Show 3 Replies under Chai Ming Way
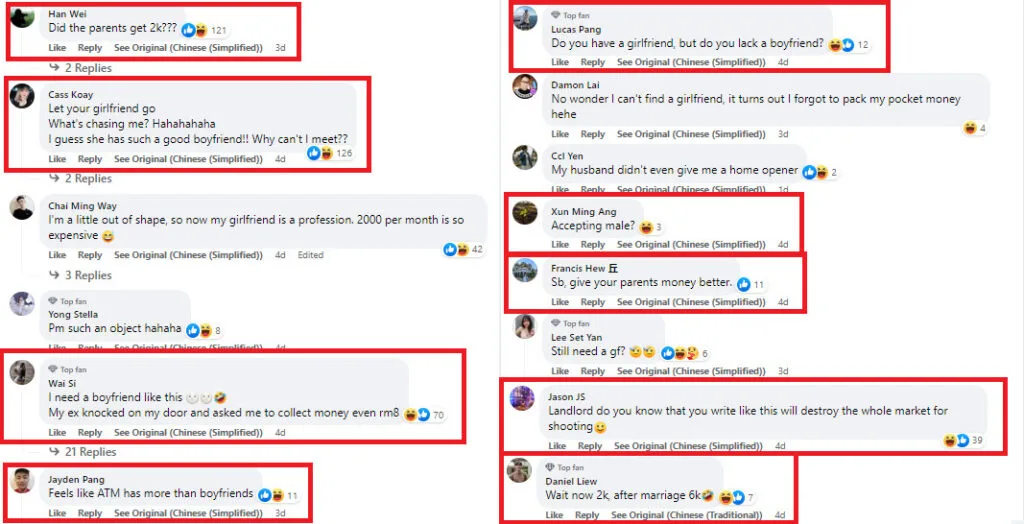 [88, 275]
